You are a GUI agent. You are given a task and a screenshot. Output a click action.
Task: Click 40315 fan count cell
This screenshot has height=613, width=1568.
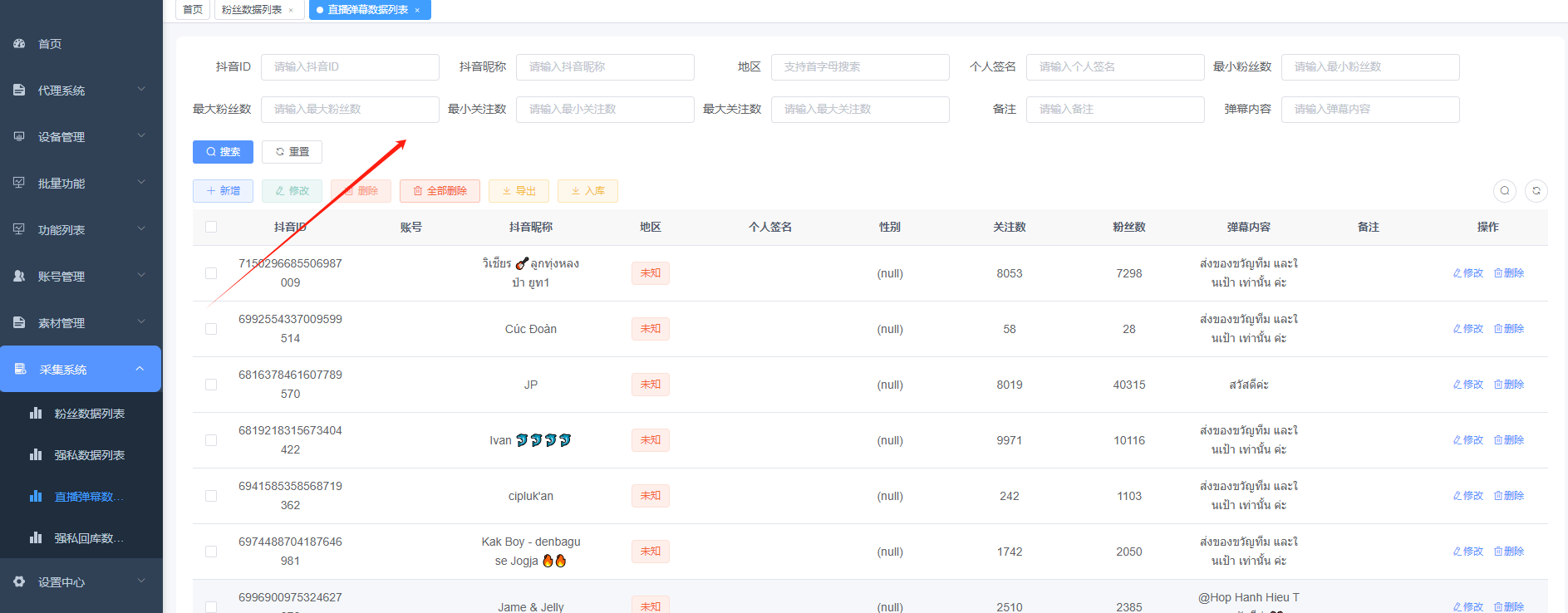click(x=1129, y=385)
